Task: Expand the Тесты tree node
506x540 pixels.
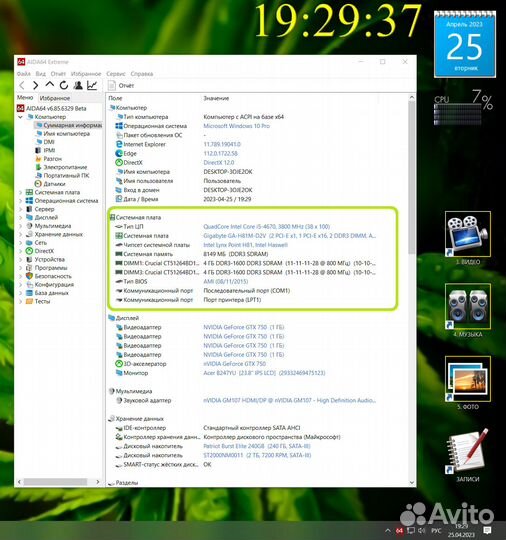Action: [x=20, y=301]
